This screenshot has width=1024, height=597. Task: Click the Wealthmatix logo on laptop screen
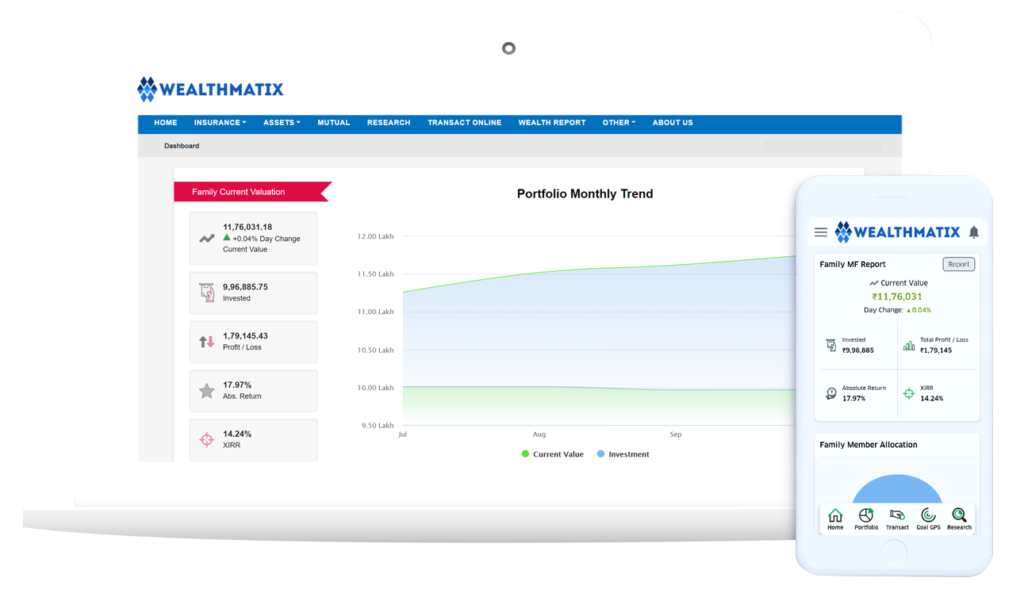210,89
